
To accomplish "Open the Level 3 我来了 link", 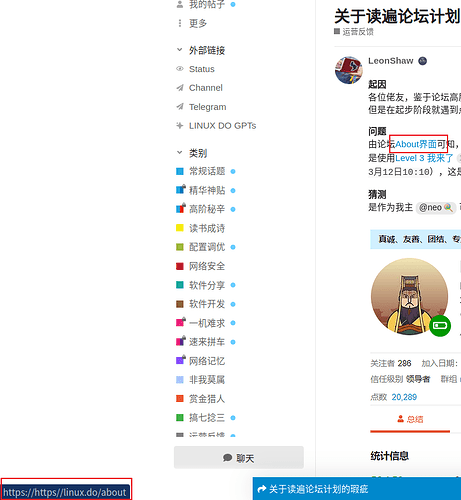I will [424, 158].
